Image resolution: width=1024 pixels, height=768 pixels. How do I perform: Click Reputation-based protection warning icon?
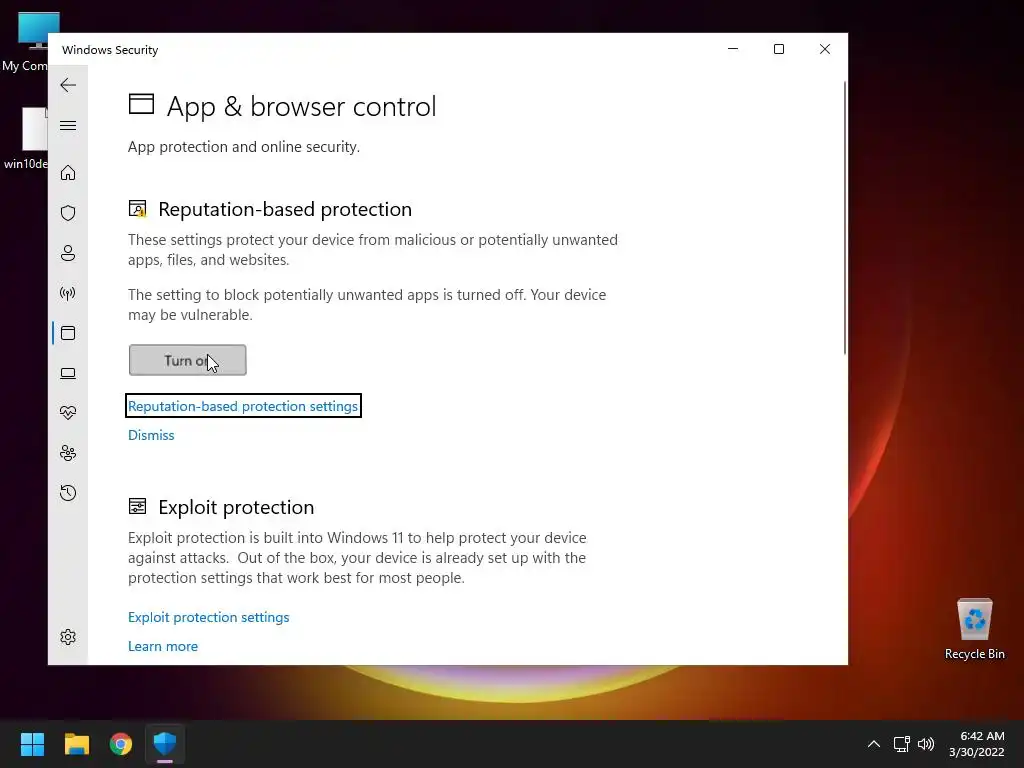[137, 209]
